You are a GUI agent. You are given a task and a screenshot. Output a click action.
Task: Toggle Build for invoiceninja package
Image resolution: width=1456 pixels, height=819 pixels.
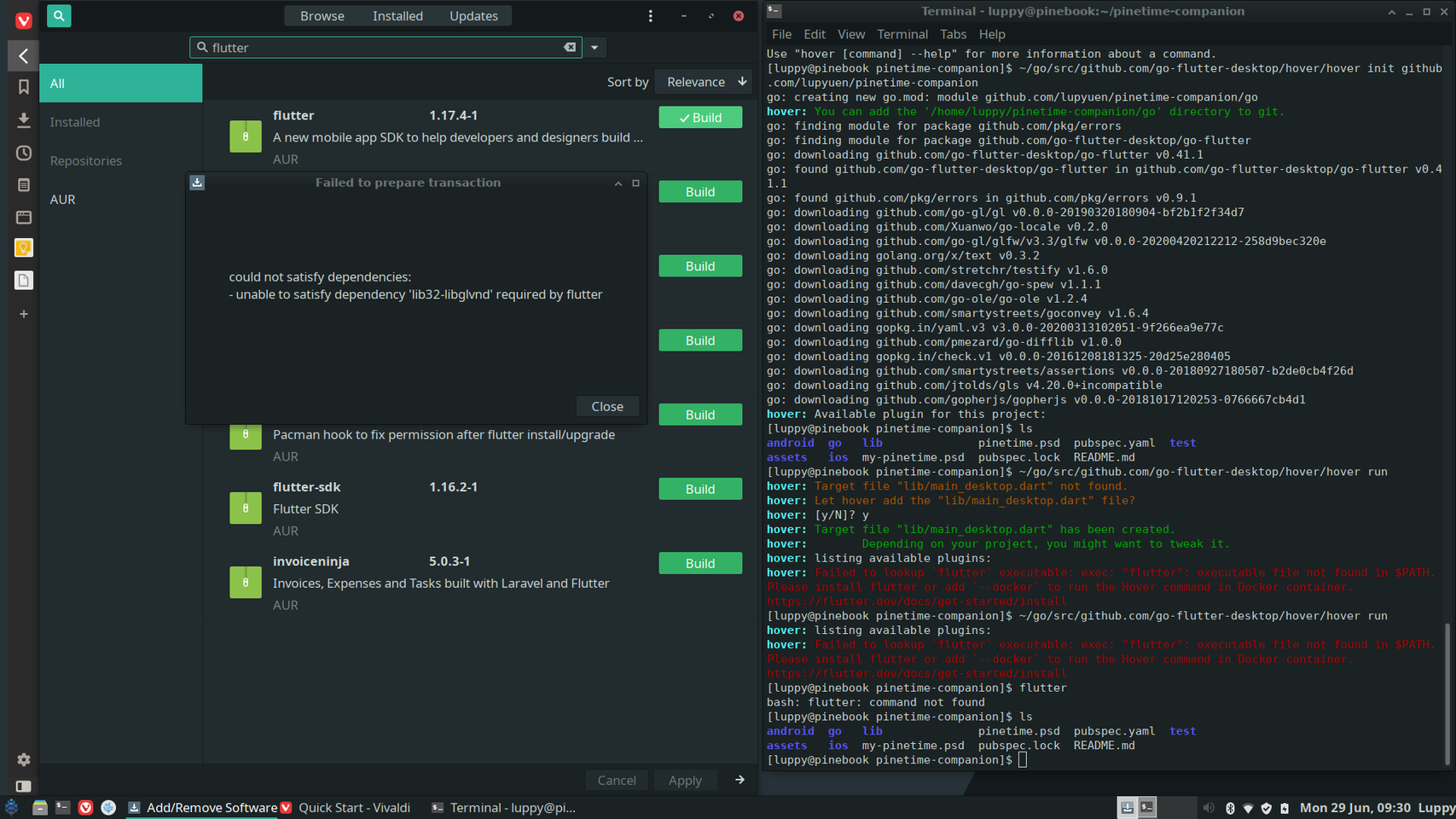699,563
